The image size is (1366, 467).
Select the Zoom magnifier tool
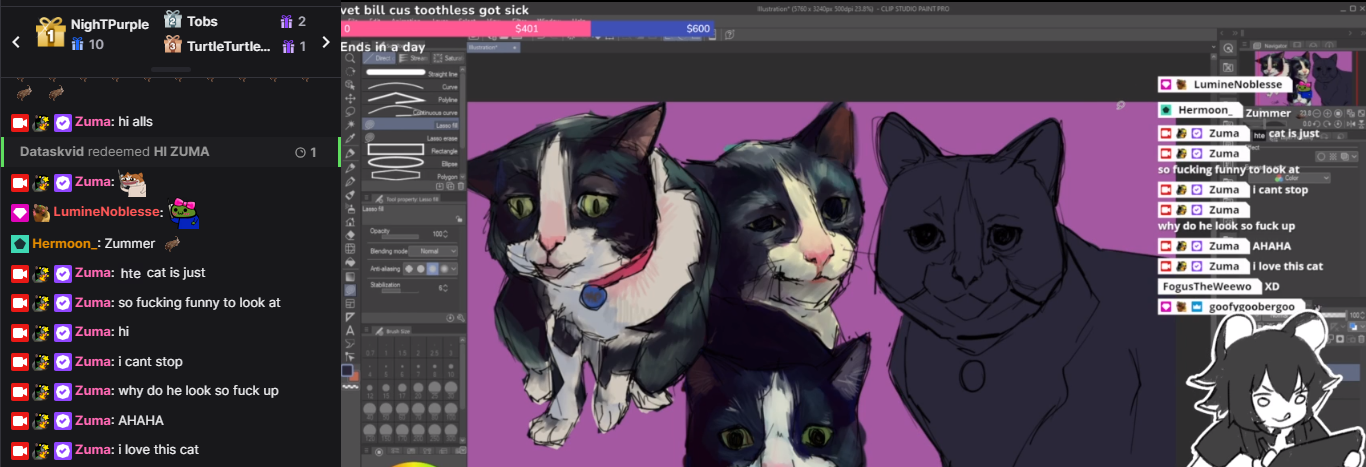point(350,59)
